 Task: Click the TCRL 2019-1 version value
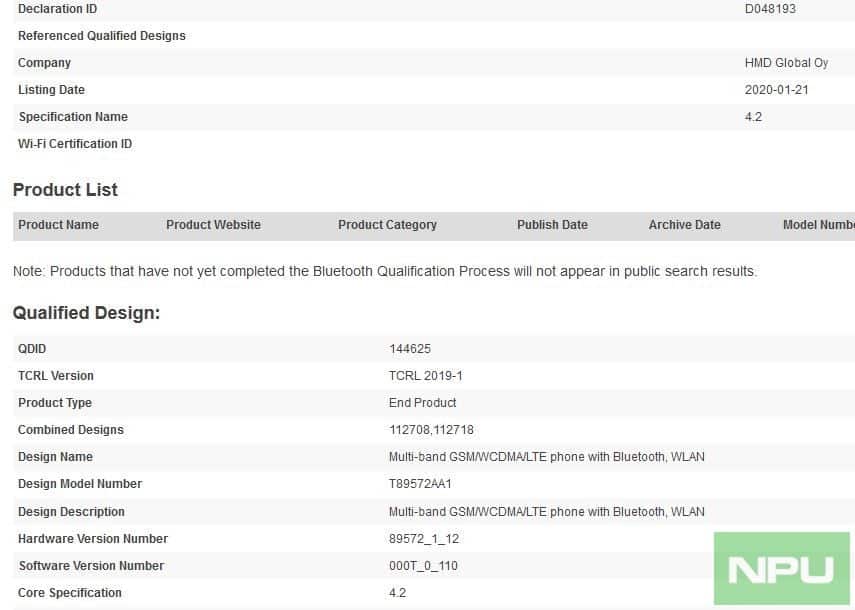click(425, 376)
